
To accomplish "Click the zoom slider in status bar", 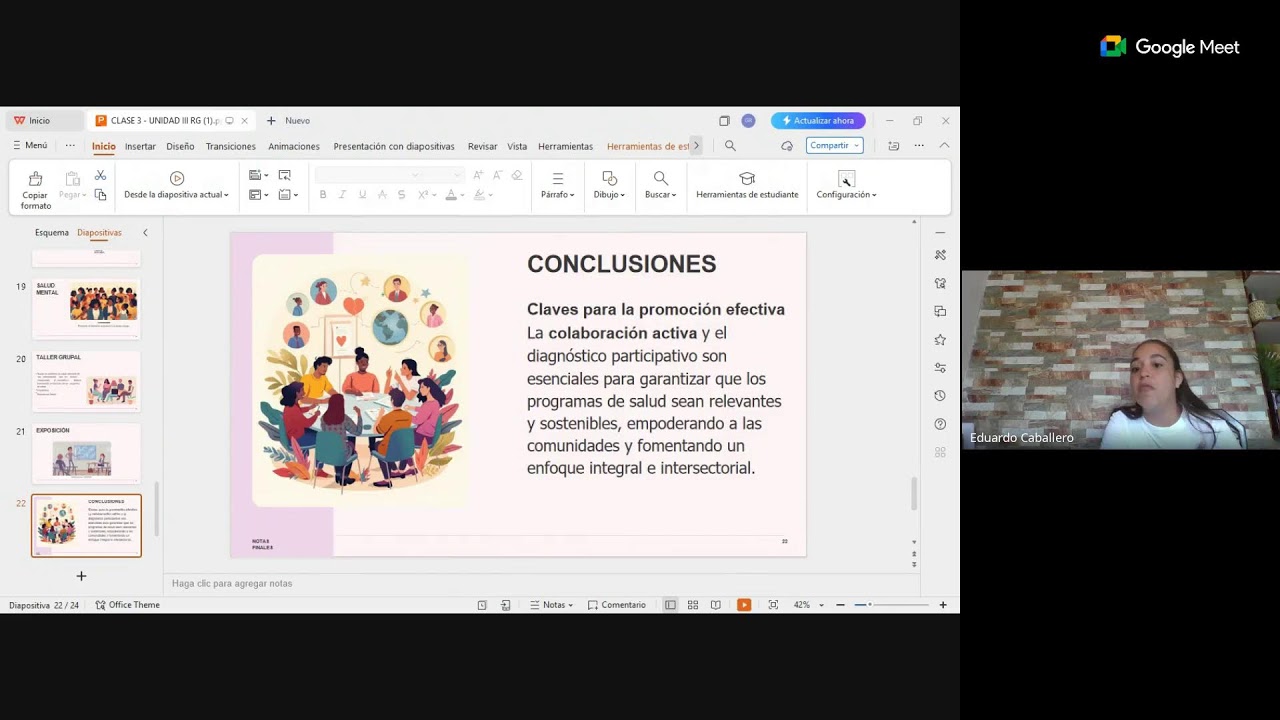I will coord(891,605).
